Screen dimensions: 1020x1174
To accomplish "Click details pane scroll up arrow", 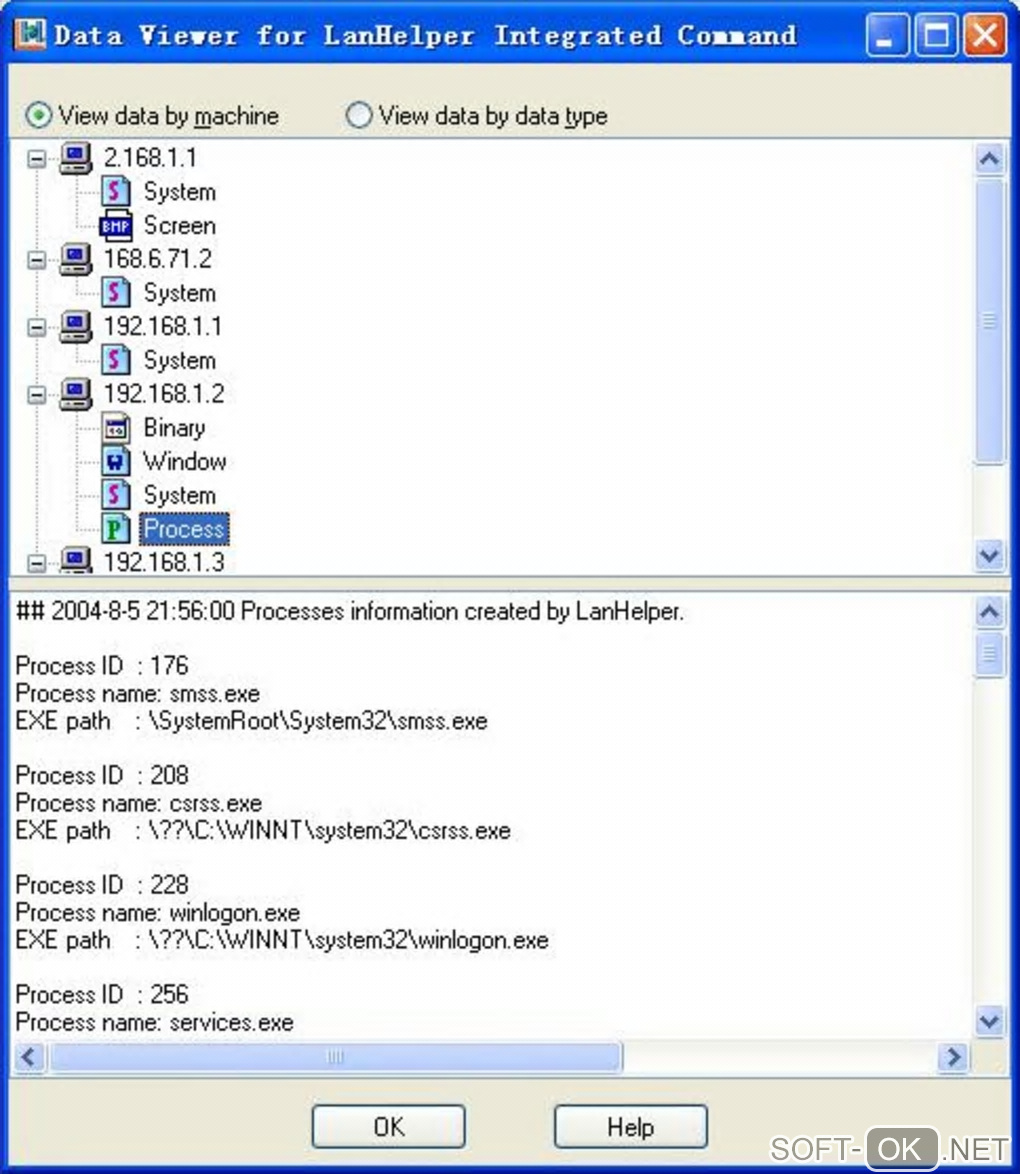I will [x=989, y=612].
